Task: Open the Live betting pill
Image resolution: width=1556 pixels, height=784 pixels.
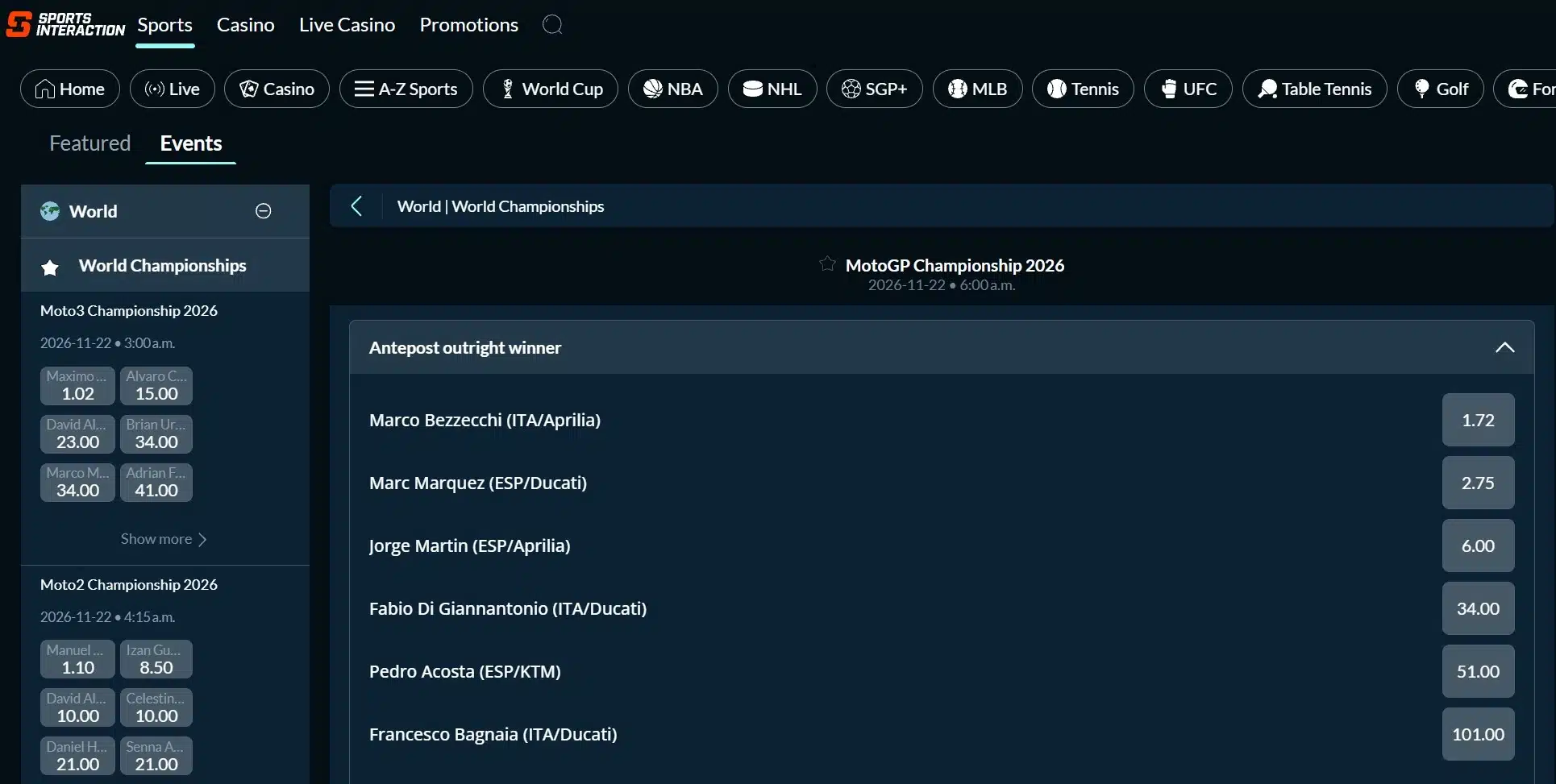Action: 173,89
